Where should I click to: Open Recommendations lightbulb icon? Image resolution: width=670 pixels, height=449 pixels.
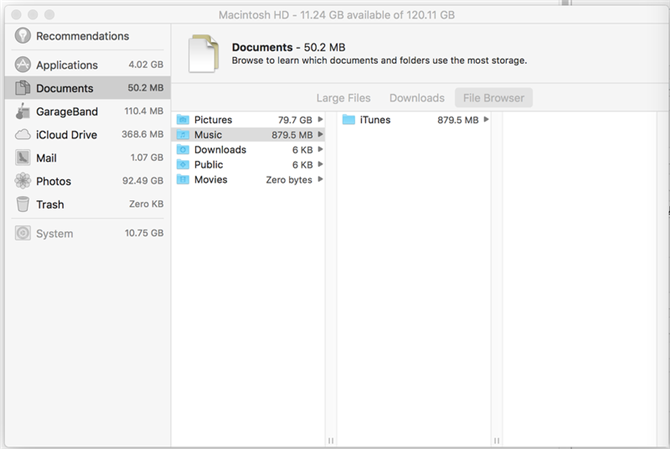(x=23, y=35)
